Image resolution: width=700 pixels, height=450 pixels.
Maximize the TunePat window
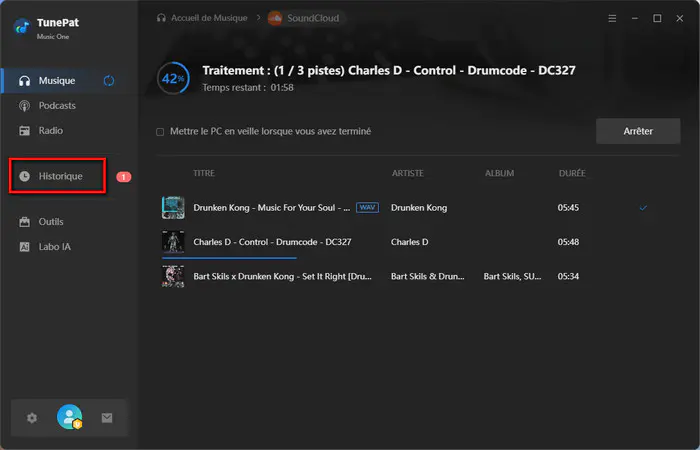657,18
